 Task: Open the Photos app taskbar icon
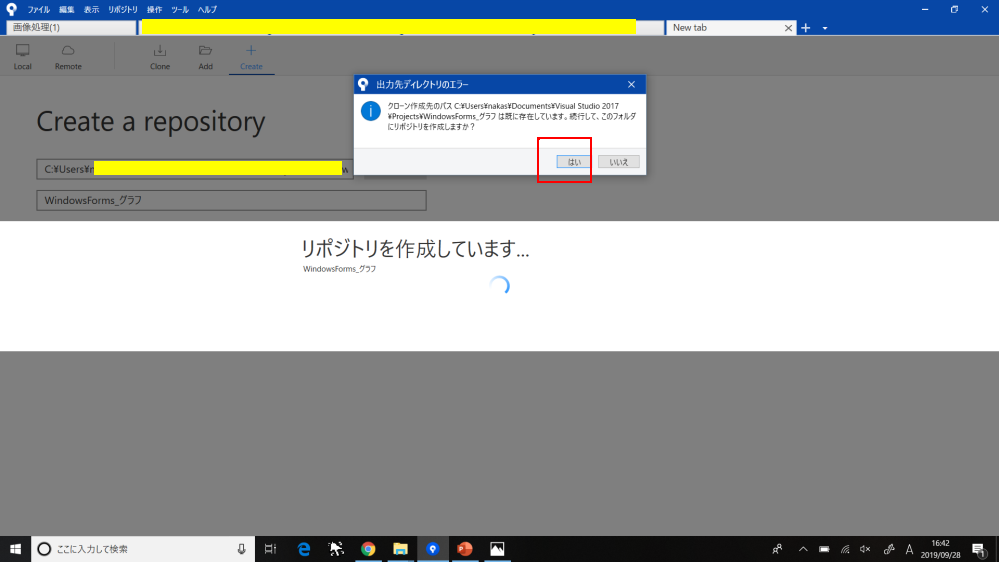(x=497, y=549)
